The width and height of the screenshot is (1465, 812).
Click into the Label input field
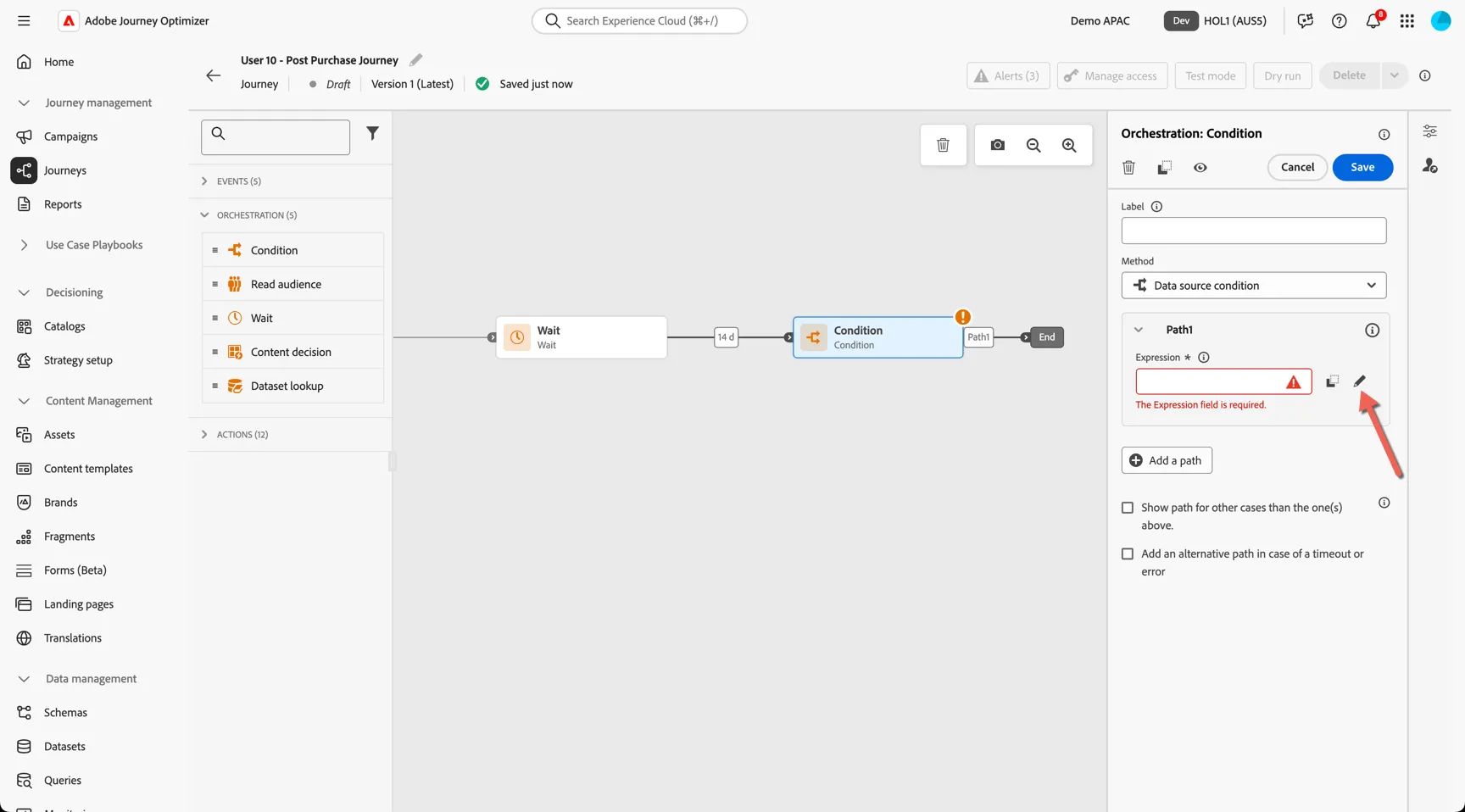[1254, 231]
